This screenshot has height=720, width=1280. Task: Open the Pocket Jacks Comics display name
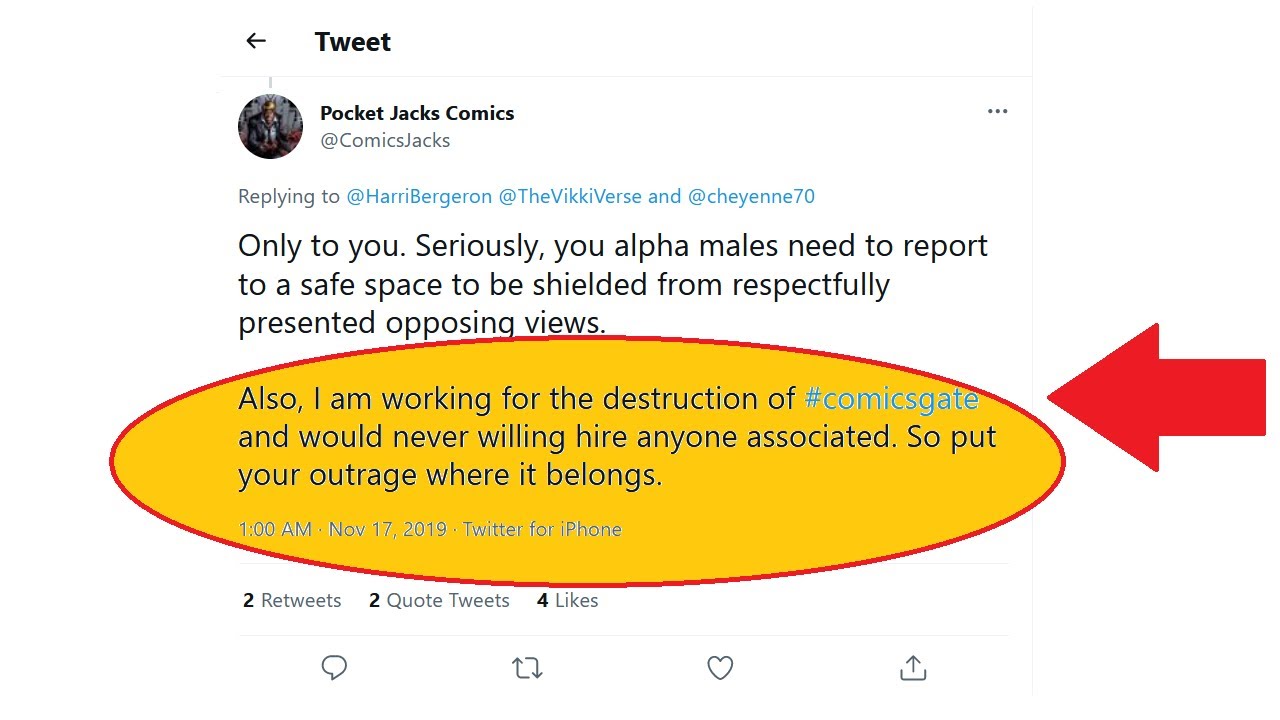click(417, 113)
